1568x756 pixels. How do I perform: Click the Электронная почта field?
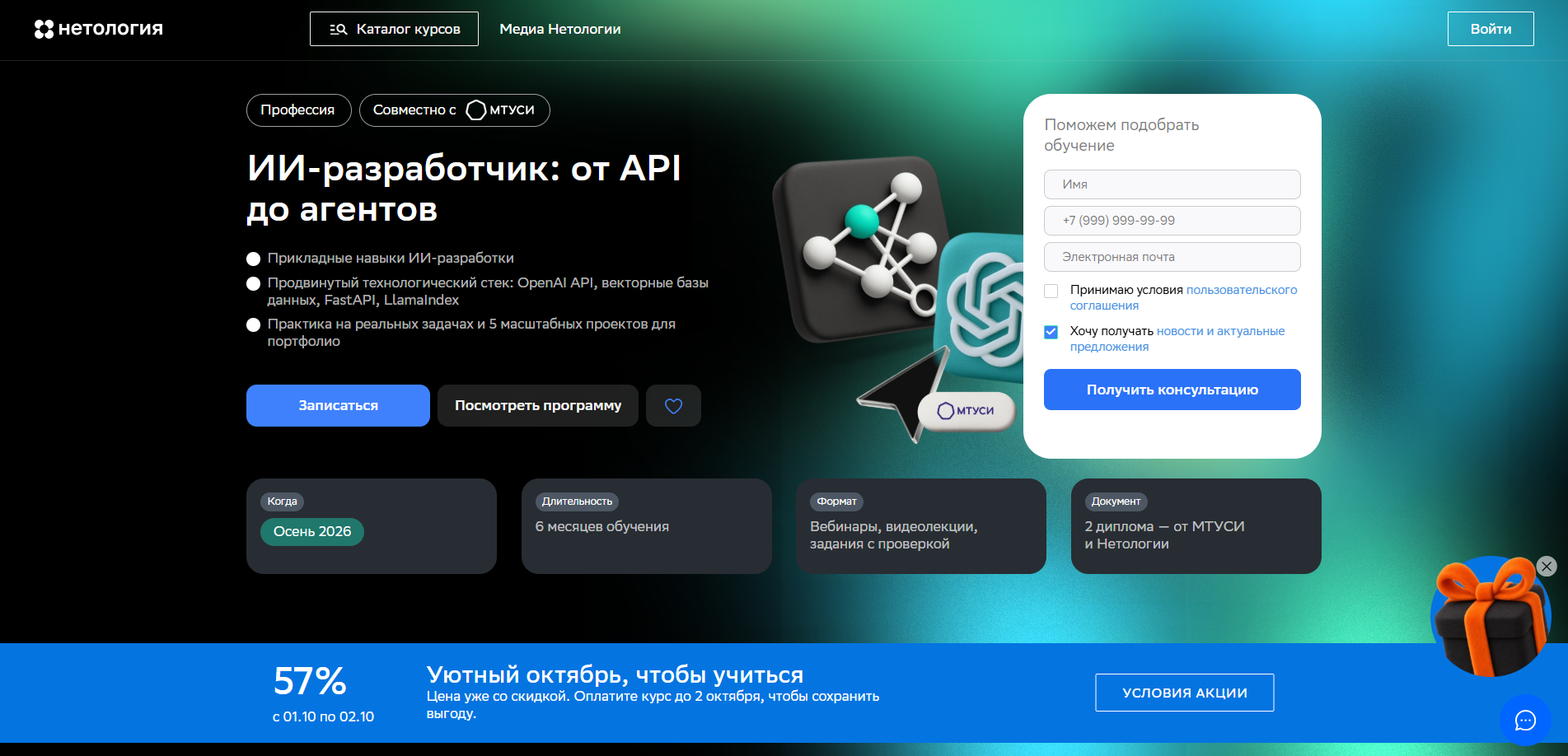[1172, 257]
